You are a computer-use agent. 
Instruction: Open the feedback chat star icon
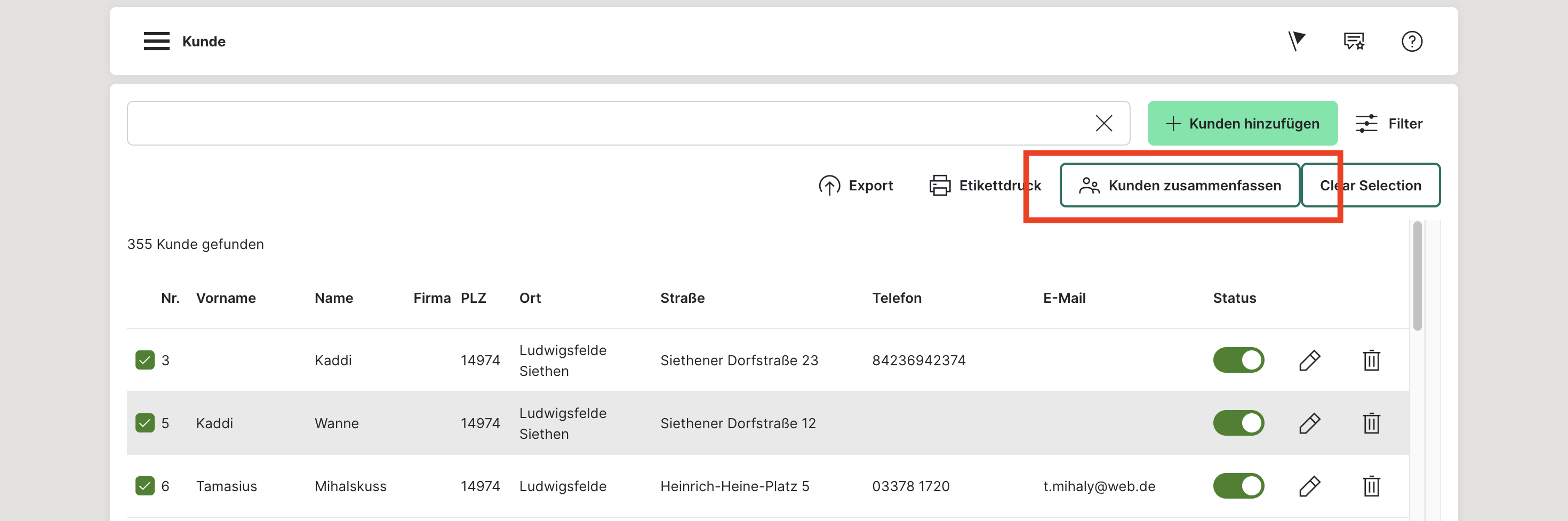coord(1354,42)
